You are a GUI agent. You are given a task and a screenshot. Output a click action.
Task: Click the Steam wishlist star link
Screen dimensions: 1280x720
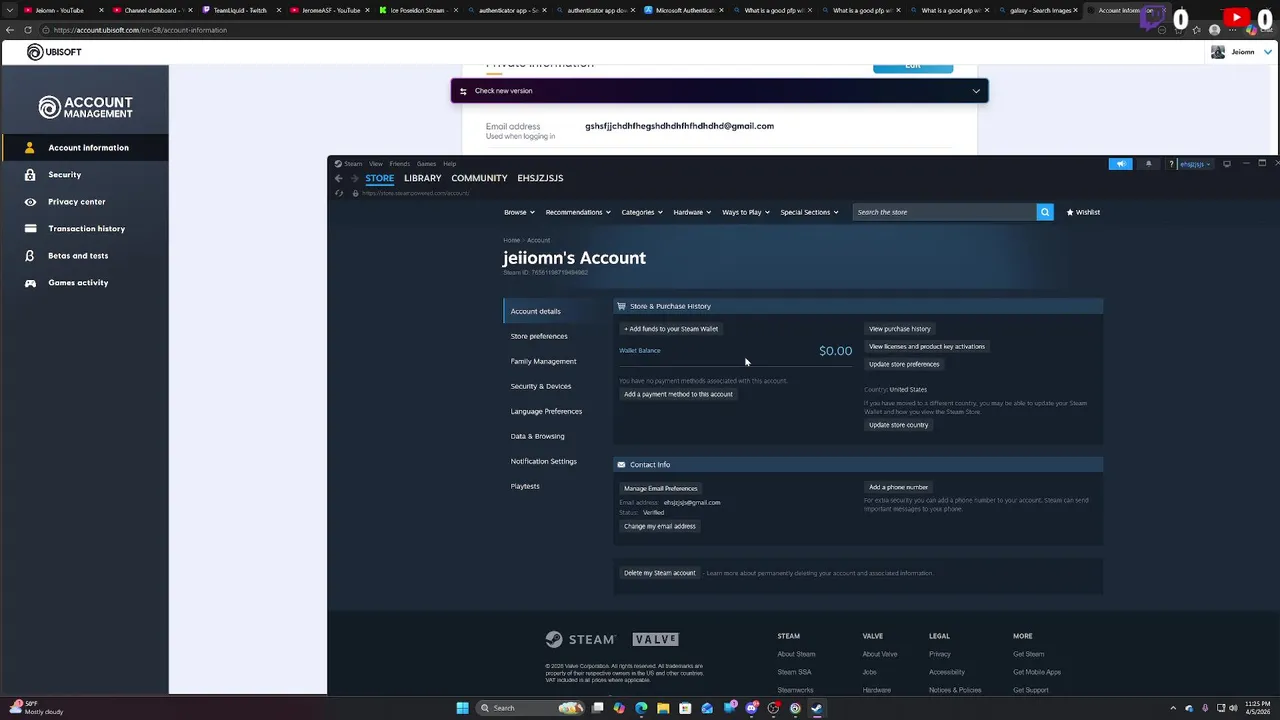pos(1083,212)
